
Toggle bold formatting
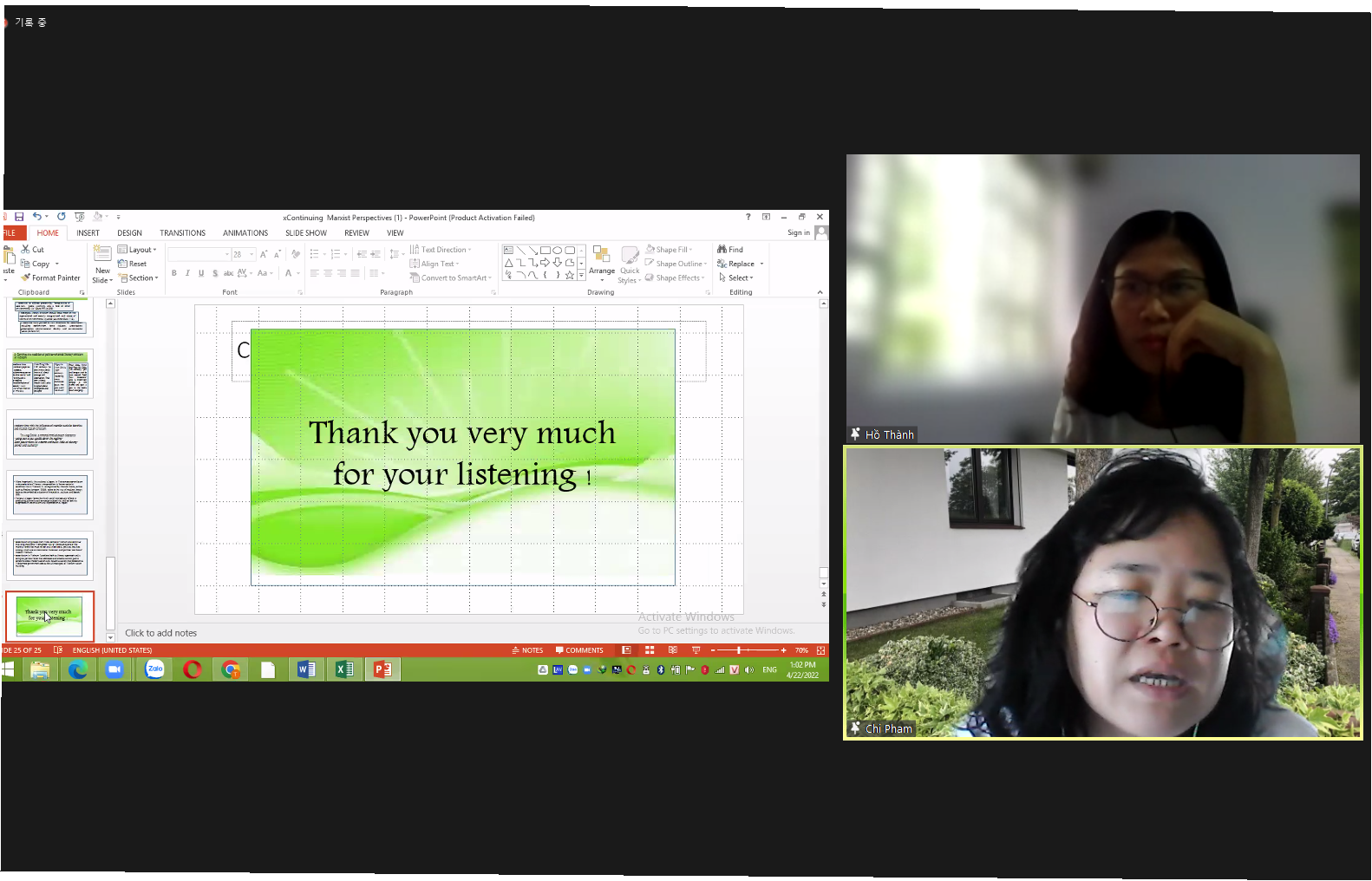(174, 273)
